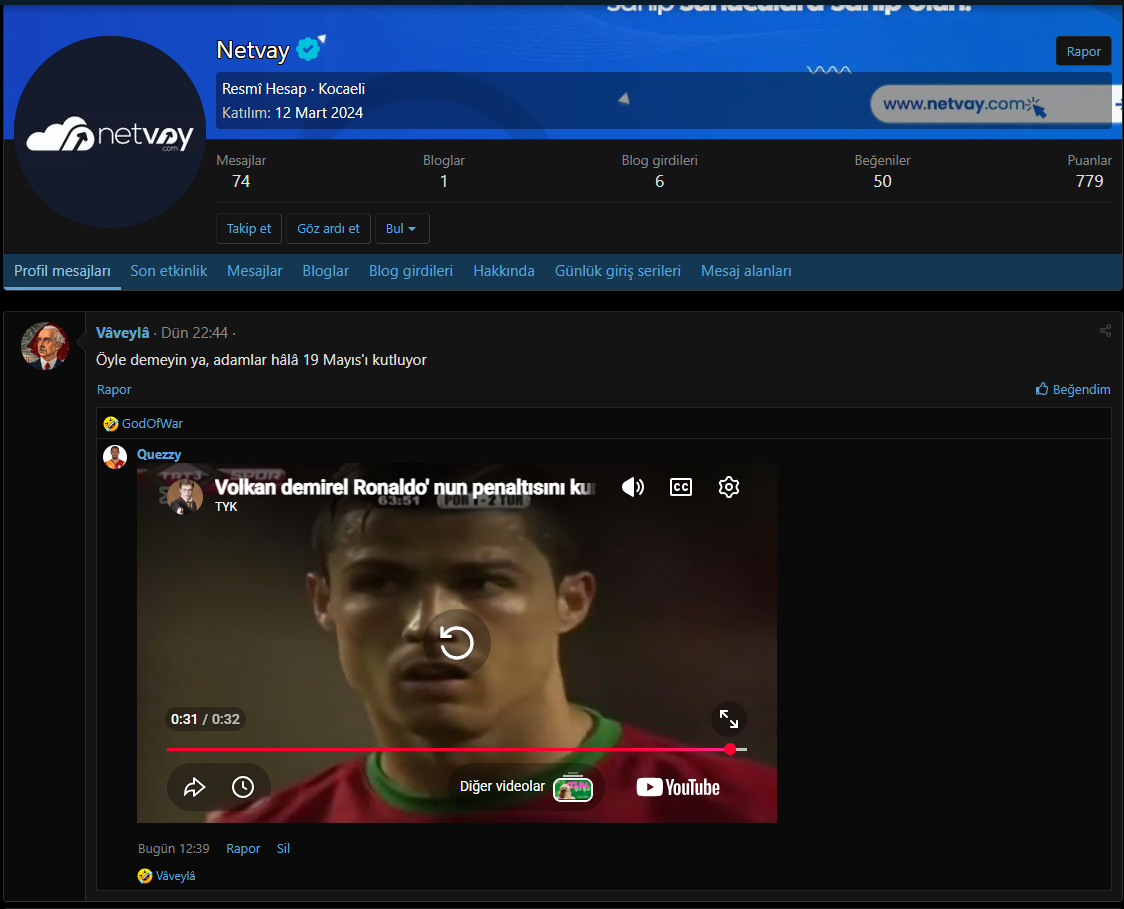
Task: Switch to the Son etkinlik tab
Action: (x=168, y=271)
